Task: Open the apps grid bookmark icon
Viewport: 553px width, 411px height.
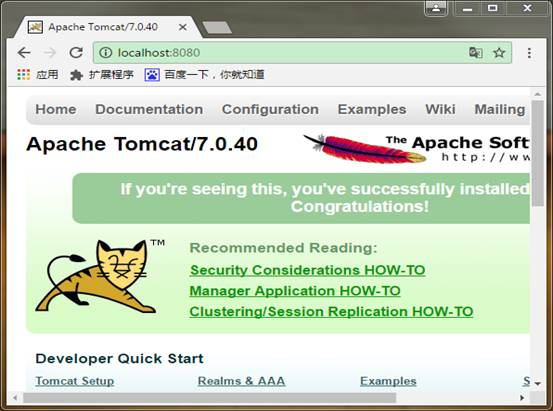Action: (x=24, y=74)
